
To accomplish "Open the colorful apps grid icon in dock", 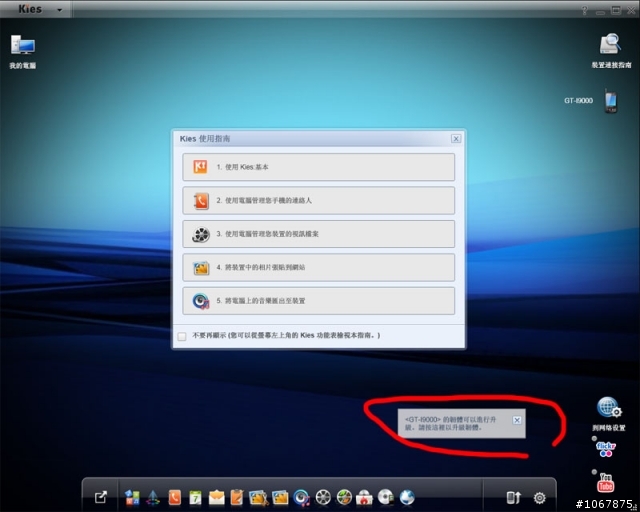I will (132, 498).
